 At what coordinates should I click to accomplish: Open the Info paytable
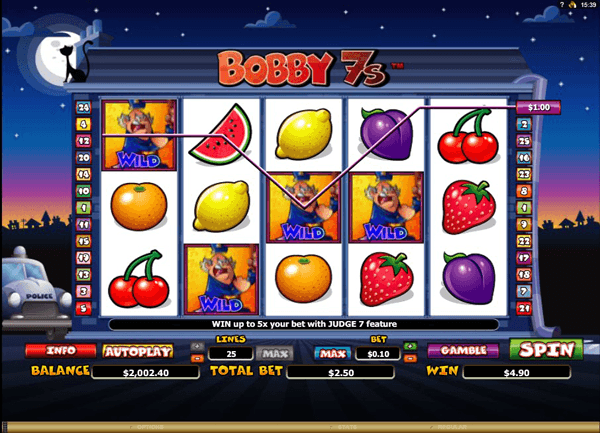pos(60,350)
